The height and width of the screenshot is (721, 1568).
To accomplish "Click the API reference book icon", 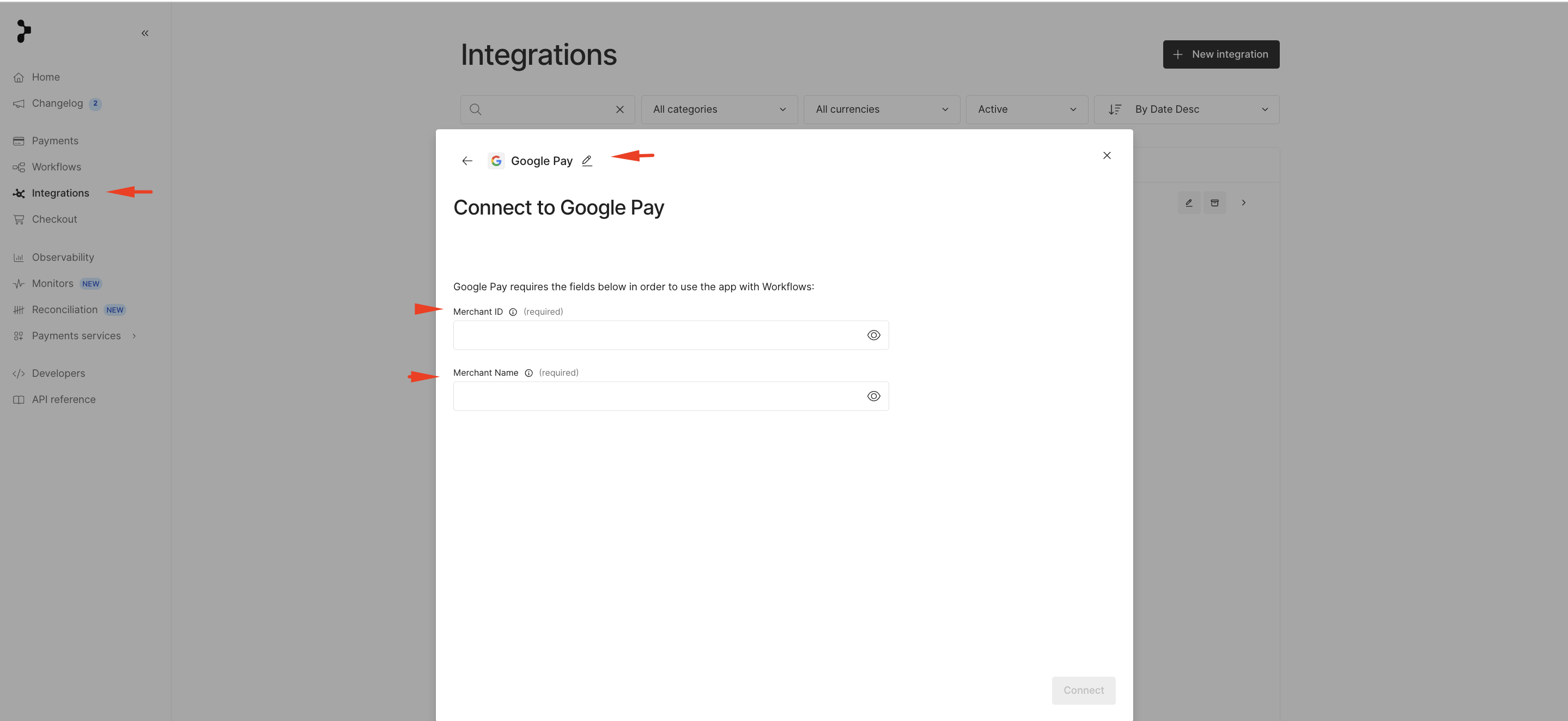I will 19,400.
